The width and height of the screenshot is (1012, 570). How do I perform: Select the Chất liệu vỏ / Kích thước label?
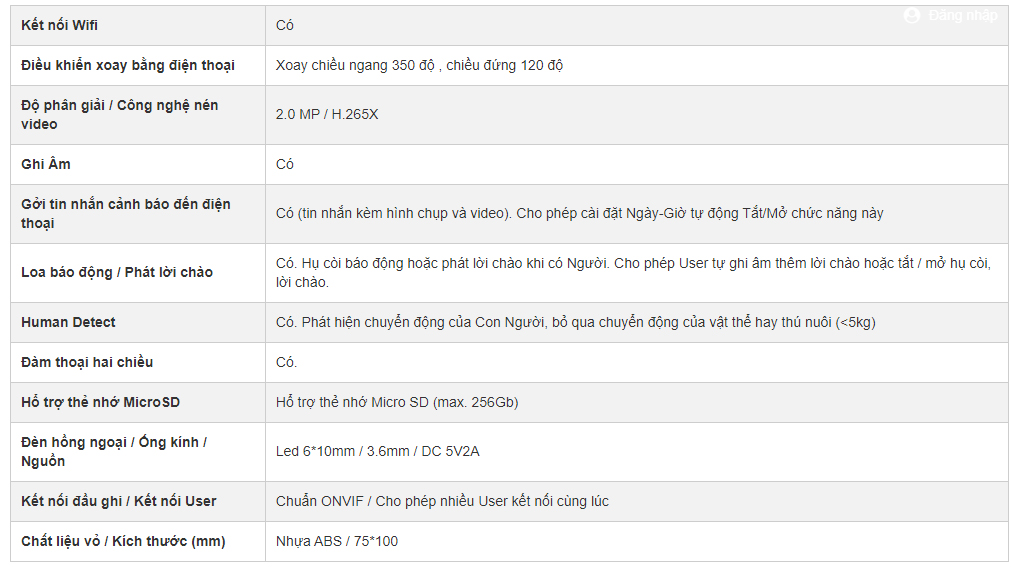point(123,541)
